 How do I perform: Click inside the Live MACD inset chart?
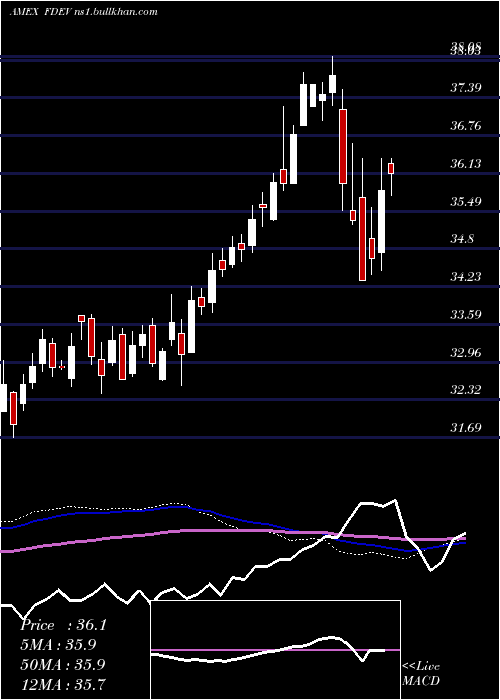pyautogui.click(x=275, y=650)
